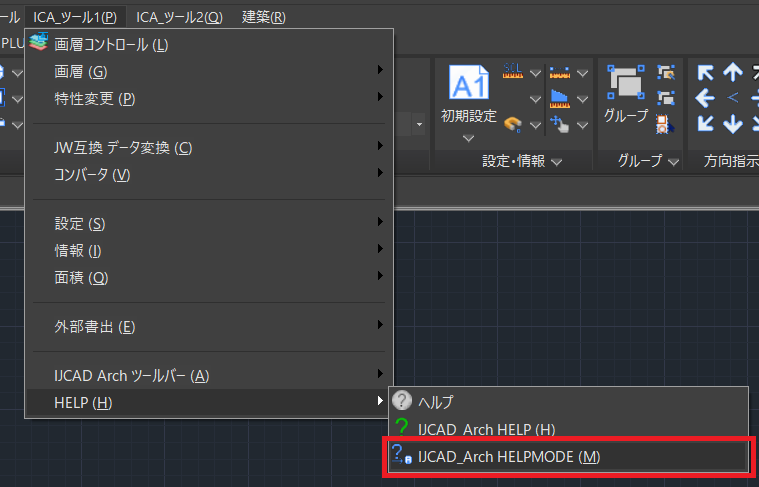Click the large グループ group objects icon

coord(625,82)
